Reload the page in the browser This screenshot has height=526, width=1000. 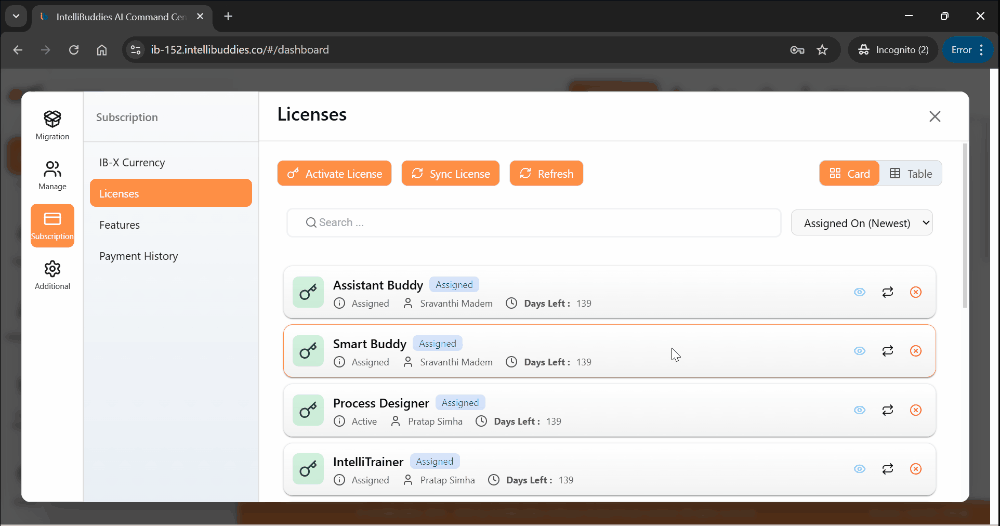[x=73, y=50]
